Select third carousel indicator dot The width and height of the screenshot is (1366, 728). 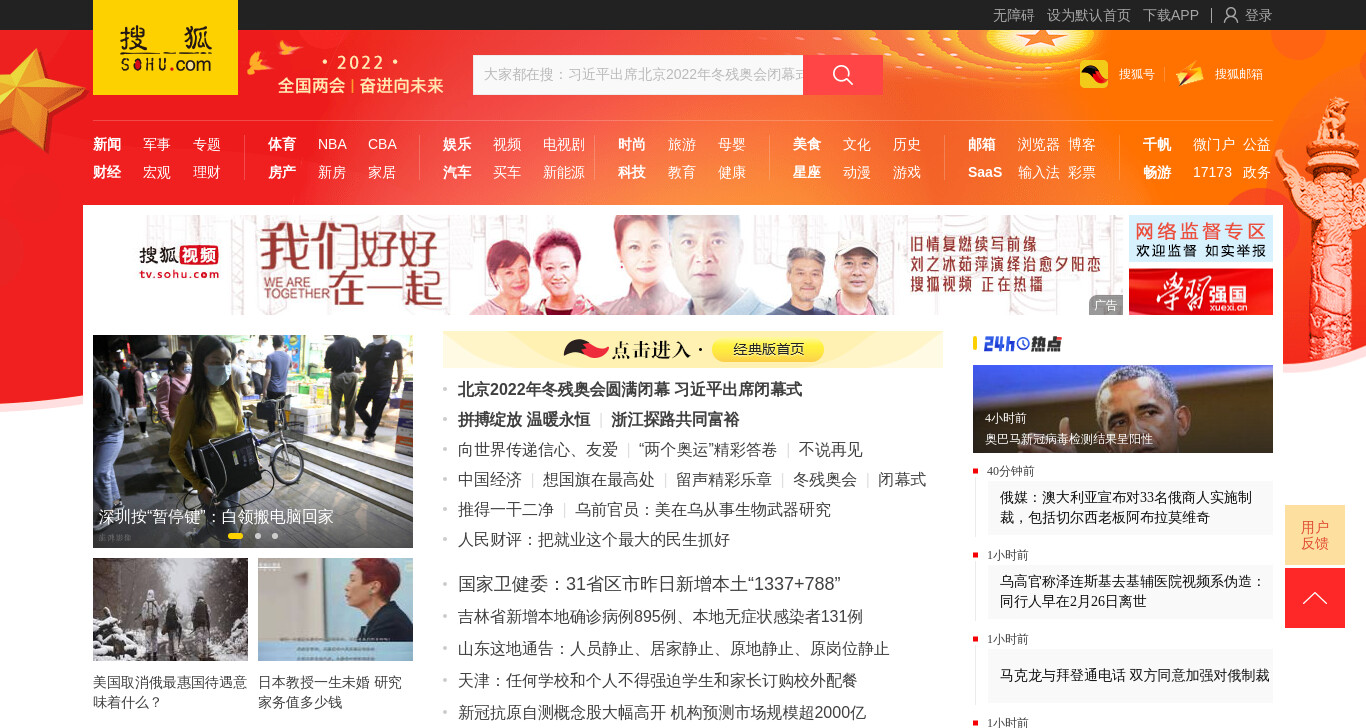click(275, 536)
